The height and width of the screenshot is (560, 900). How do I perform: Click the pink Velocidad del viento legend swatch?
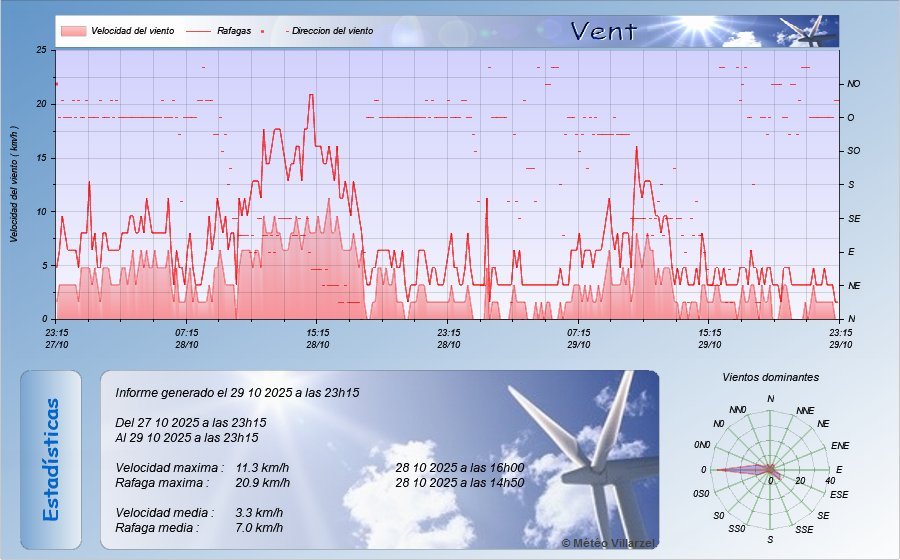tap(73, 31)
